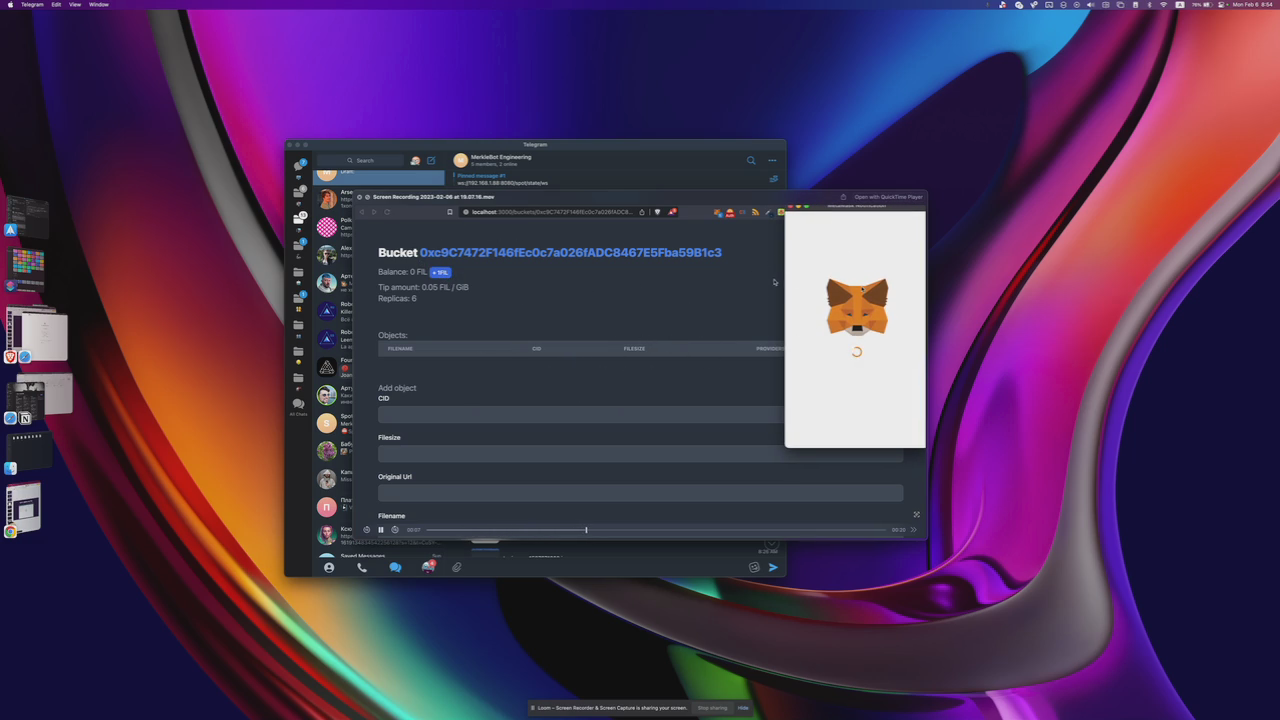Open Telegram Contacts tab
The height and width of the screenshot is (720, 1280).
(x=329, y=567)
